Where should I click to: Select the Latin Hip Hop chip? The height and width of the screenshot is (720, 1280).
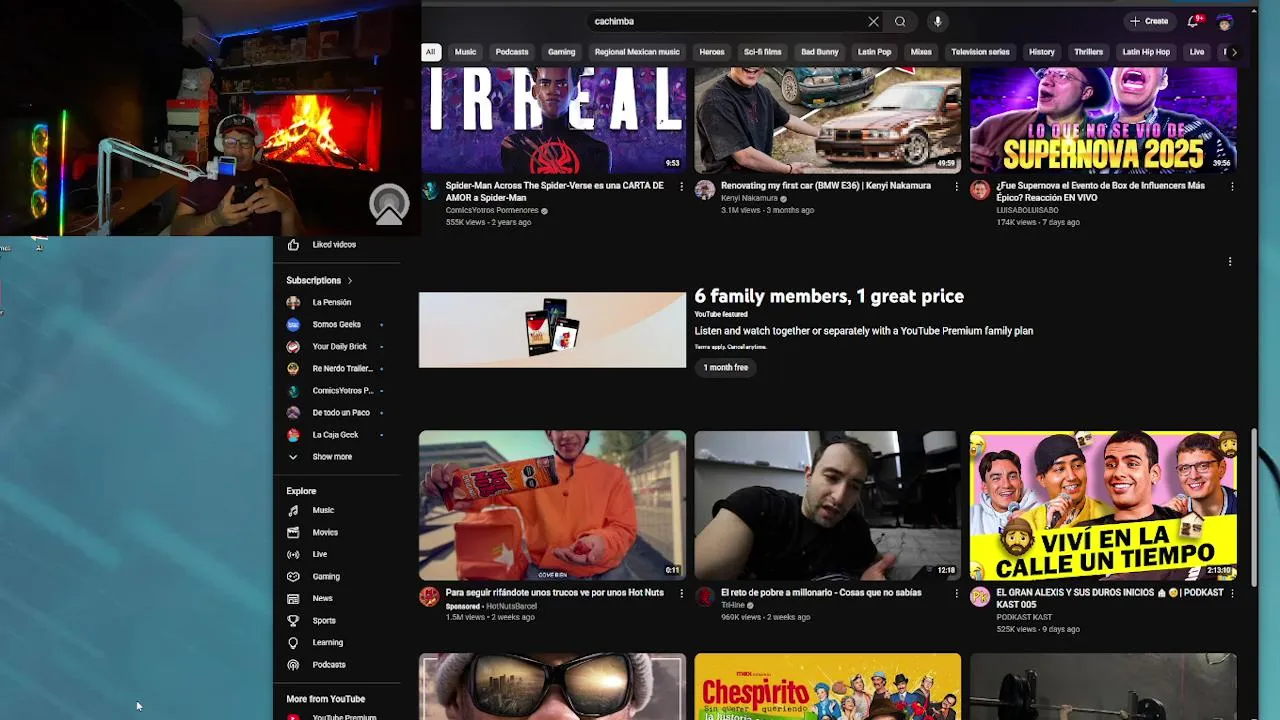click(1146, 52)
